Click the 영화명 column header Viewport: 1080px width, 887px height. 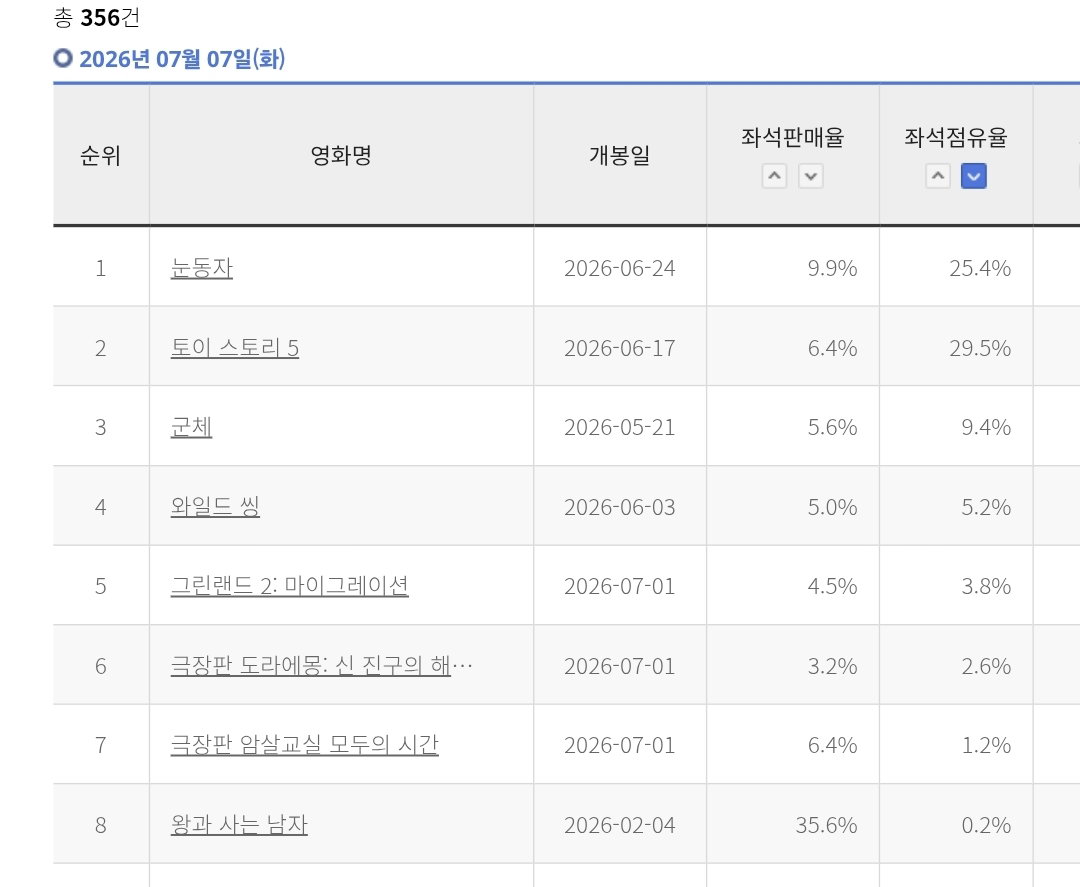(341, 156)
